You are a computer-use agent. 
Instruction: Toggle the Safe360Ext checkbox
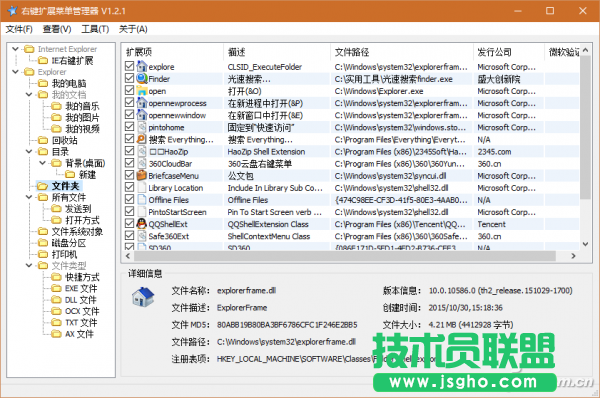129,235
